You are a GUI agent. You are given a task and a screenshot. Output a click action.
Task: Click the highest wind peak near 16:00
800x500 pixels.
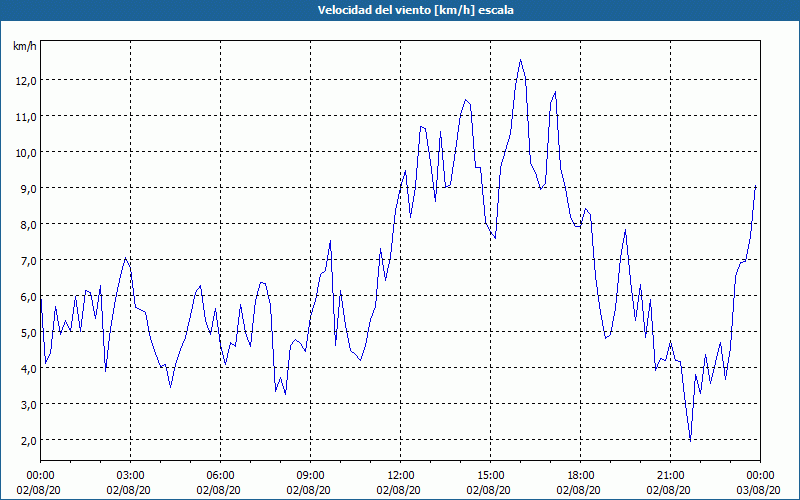tap(520, 60)
